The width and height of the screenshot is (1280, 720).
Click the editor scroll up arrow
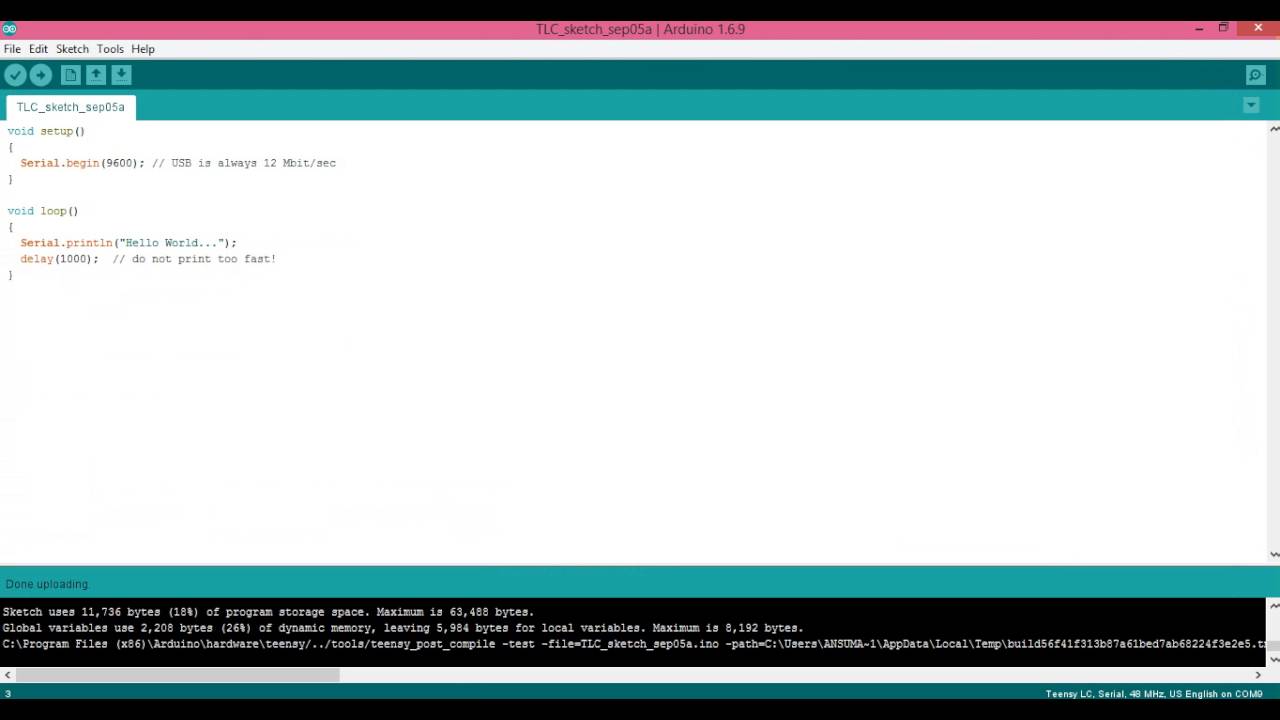(x=1274, y=129)
